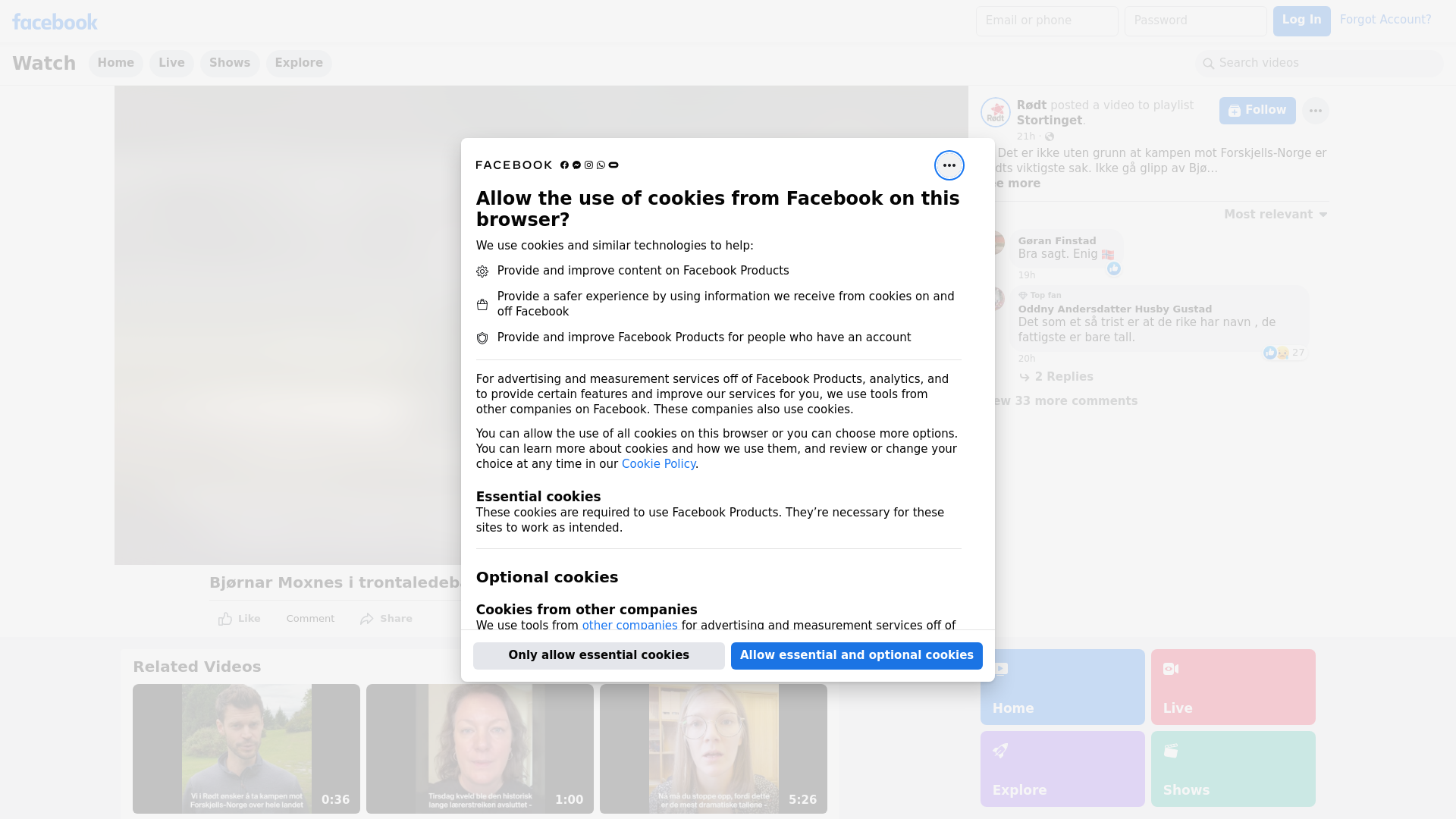The width and height of the screenshot is (1456, 819).
Task: Click the video title Bjørnar Moxnes i trontaledeb
Action: (334, 583)
